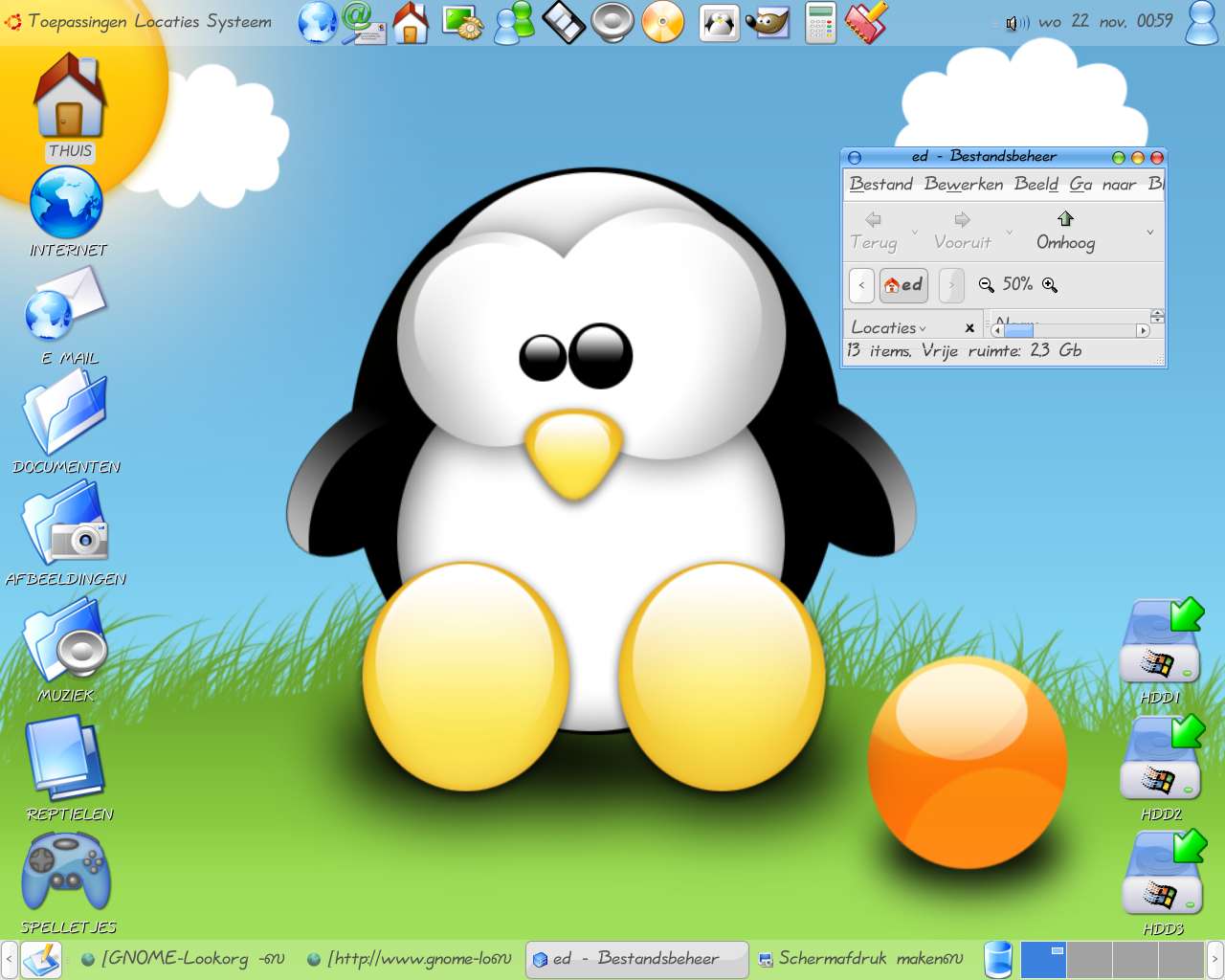Click the left path-bar arrow button
This screenshot has width=1225, height=980.
point(861,284)
